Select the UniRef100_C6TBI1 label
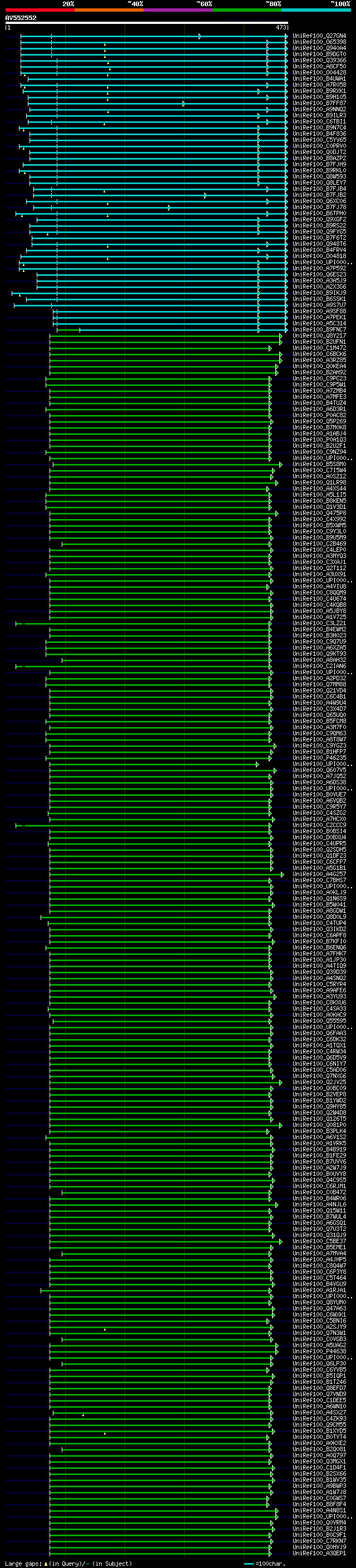Viewport: 356px width, 1568px height. click(319, 122)
